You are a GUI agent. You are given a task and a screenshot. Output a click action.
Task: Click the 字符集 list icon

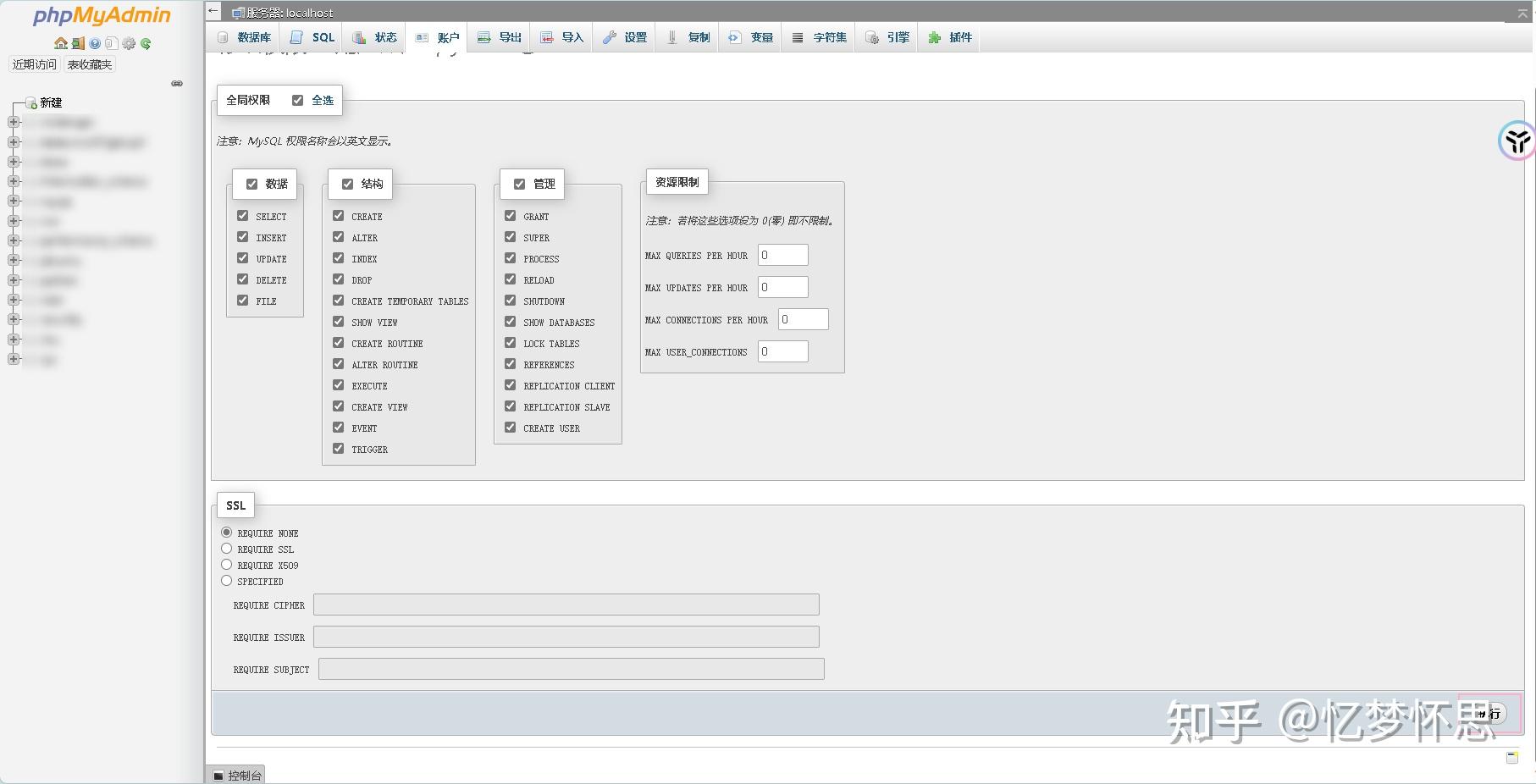[798, 37]
